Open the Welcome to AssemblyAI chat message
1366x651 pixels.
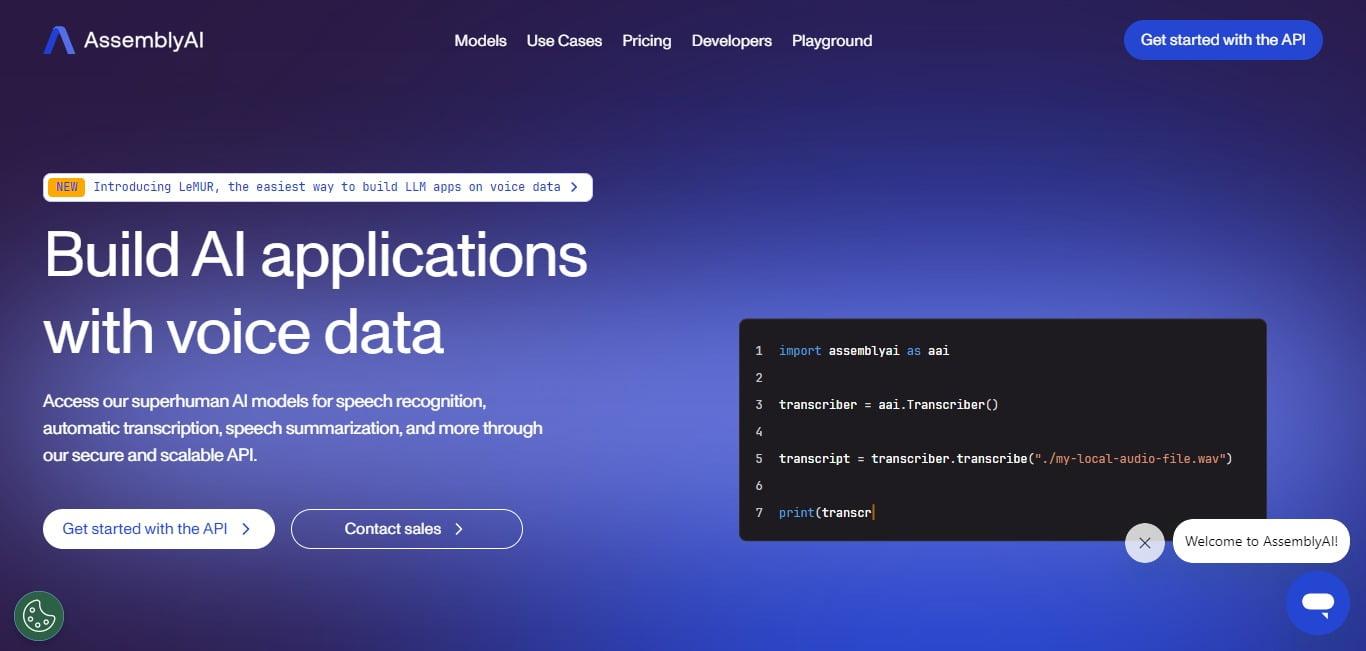point(1261,541)
